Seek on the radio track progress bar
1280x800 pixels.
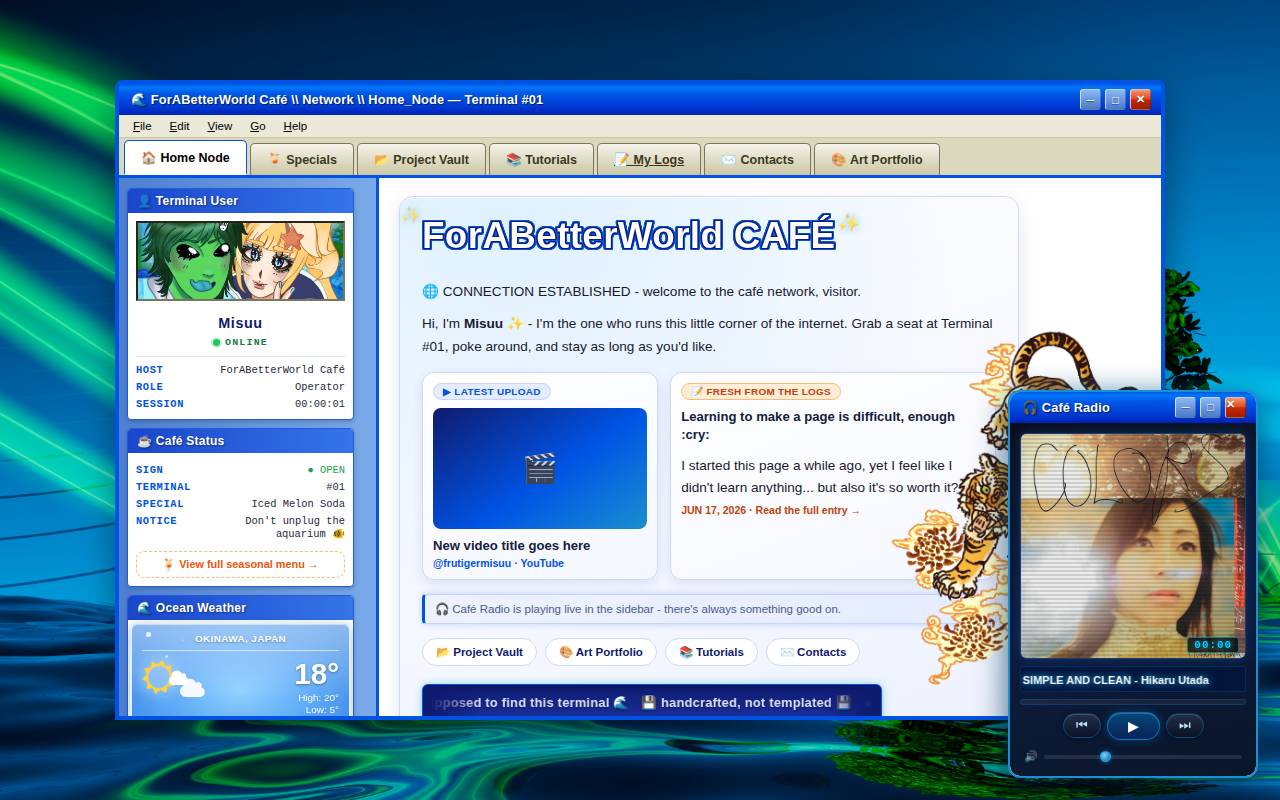[1133, 702]
